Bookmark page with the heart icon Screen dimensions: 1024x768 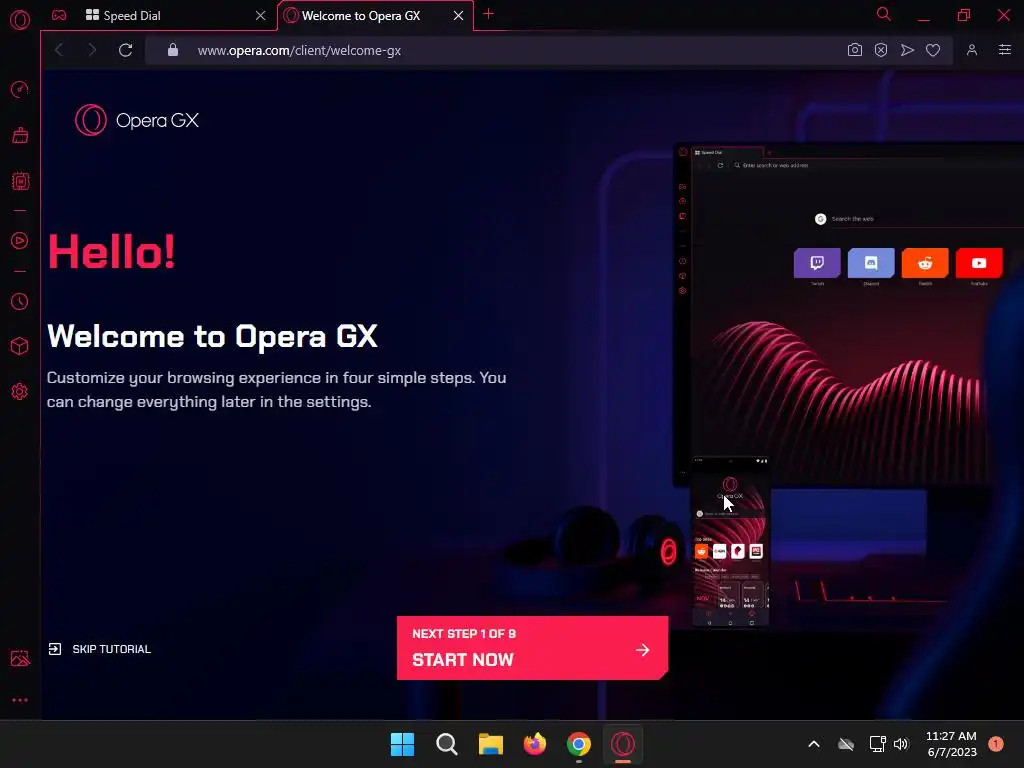pyautogui.click(x=933, y=50)
